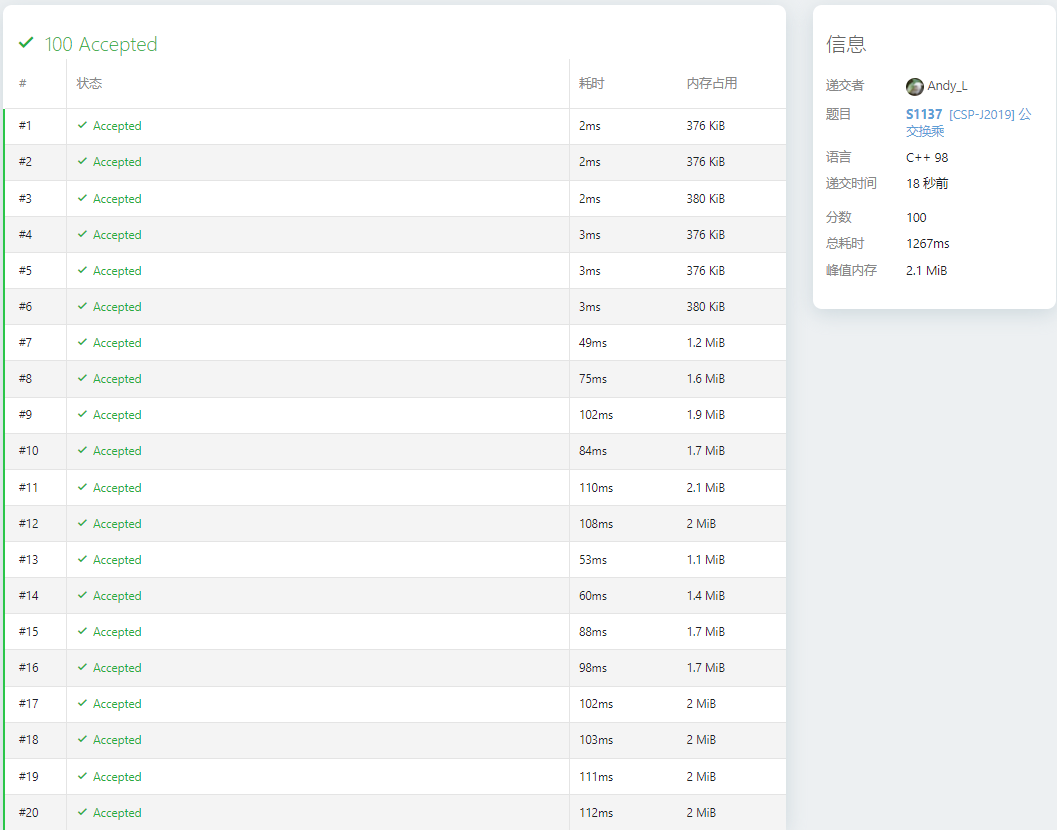Viewport: 1057px width, 830px height.
Task: Click the submission time 18 秒前
Action: 927,183
